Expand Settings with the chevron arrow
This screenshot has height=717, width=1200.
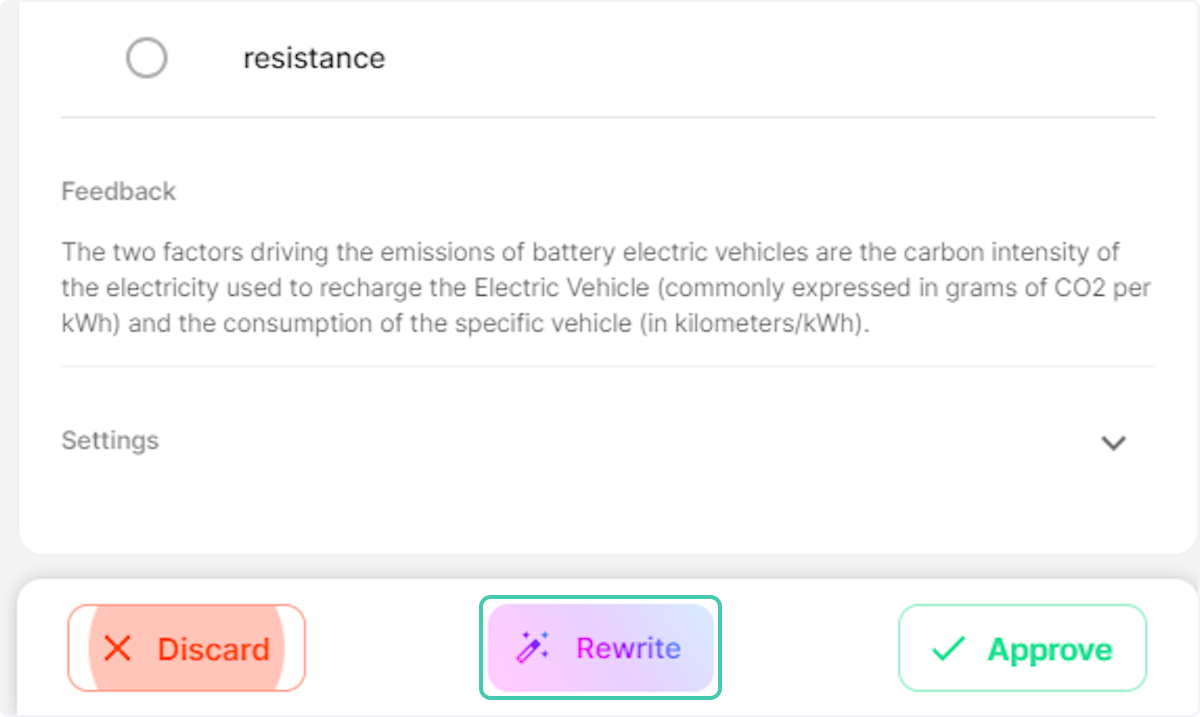(x=1113, y=442)
